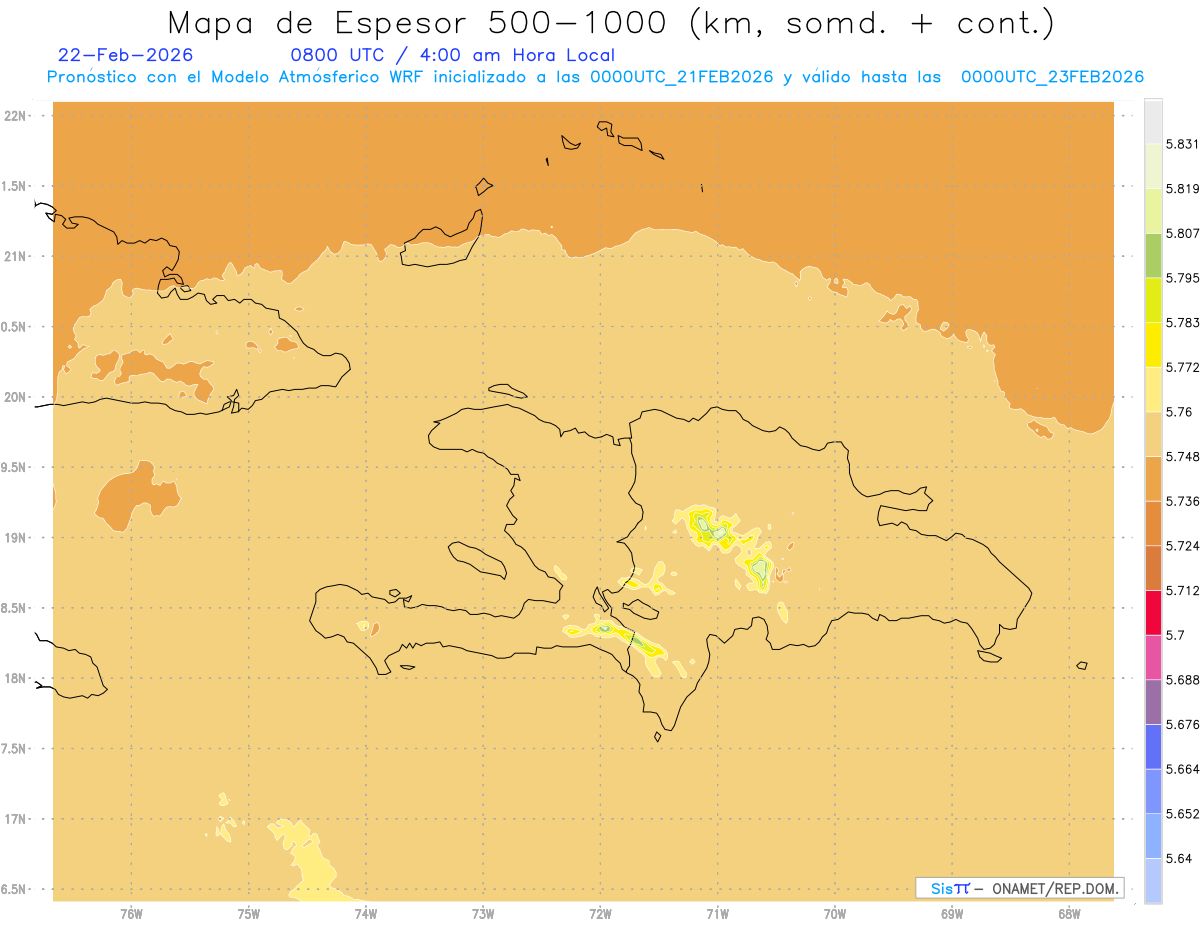Click the latitude label '17N'
The height and width of the screenshot is (927, 1200).
click(x=14, y=819)
